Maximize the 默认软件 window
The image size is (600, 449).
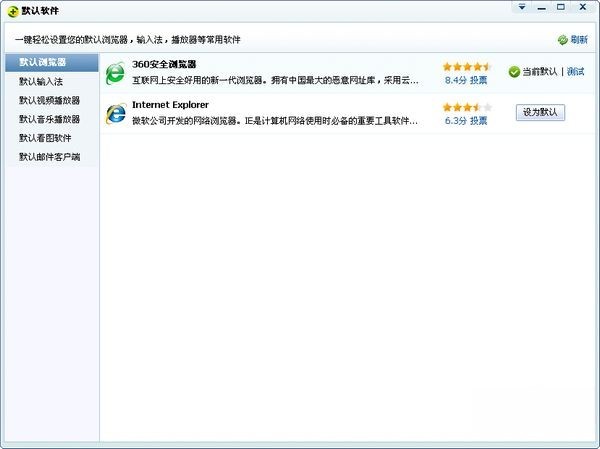(x=561, y=7)
